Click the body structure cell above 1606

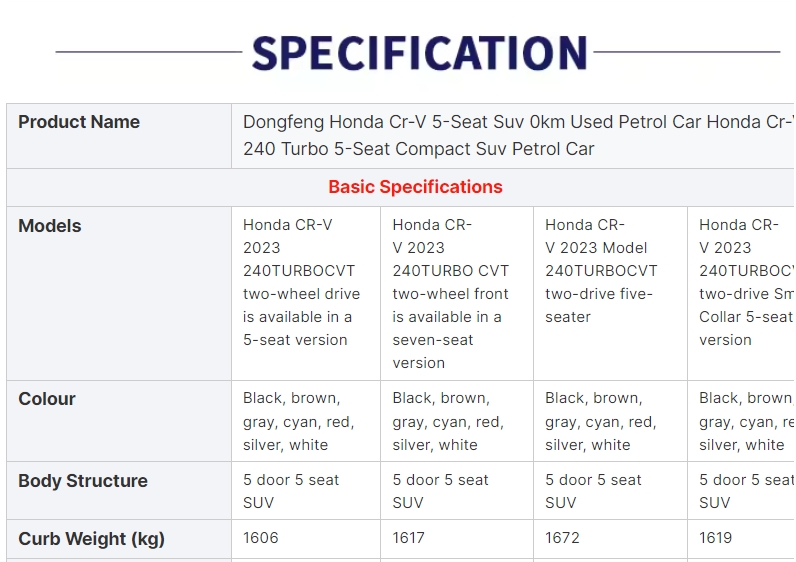tap(291, 491)
